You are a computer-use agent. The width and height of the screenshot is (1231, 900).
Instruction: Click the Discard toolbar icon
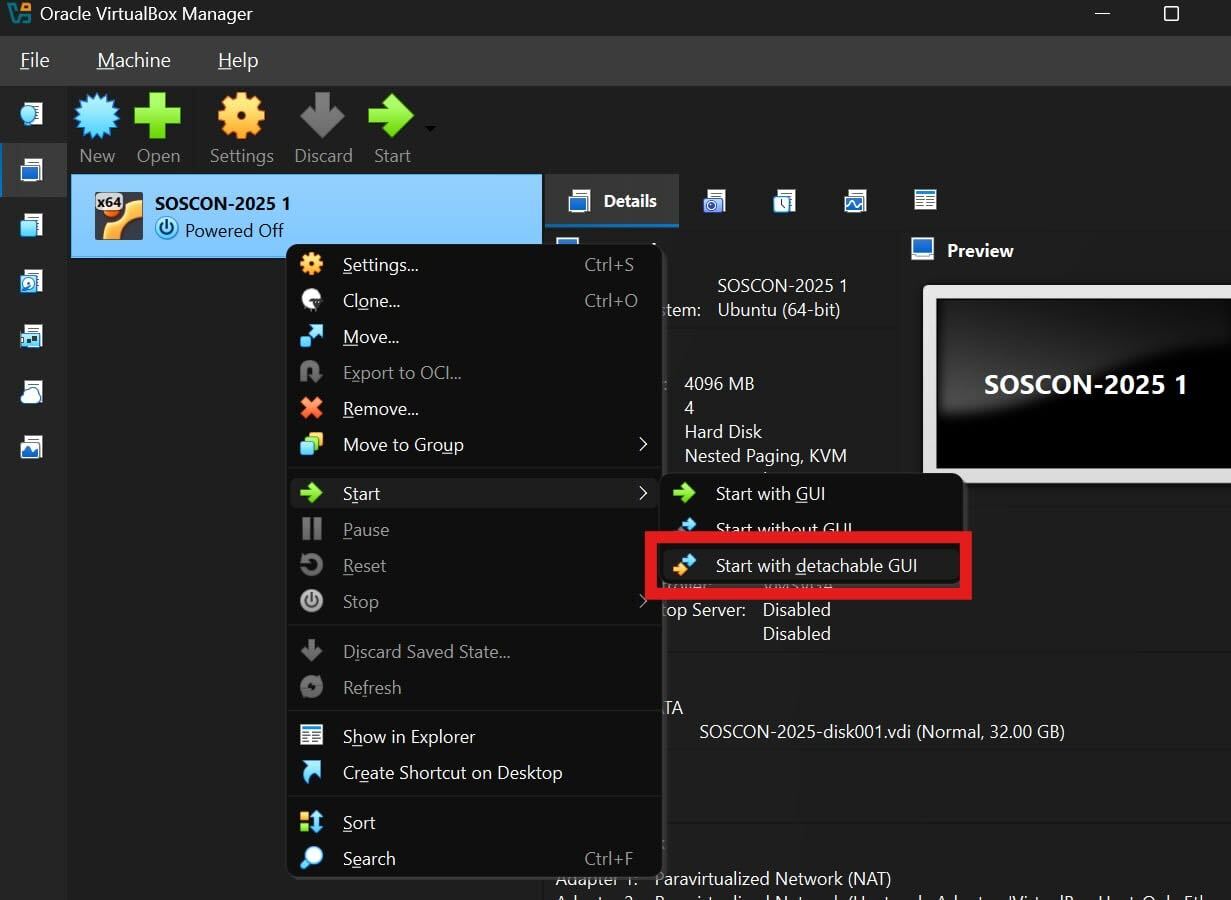(x=322, y=119)
